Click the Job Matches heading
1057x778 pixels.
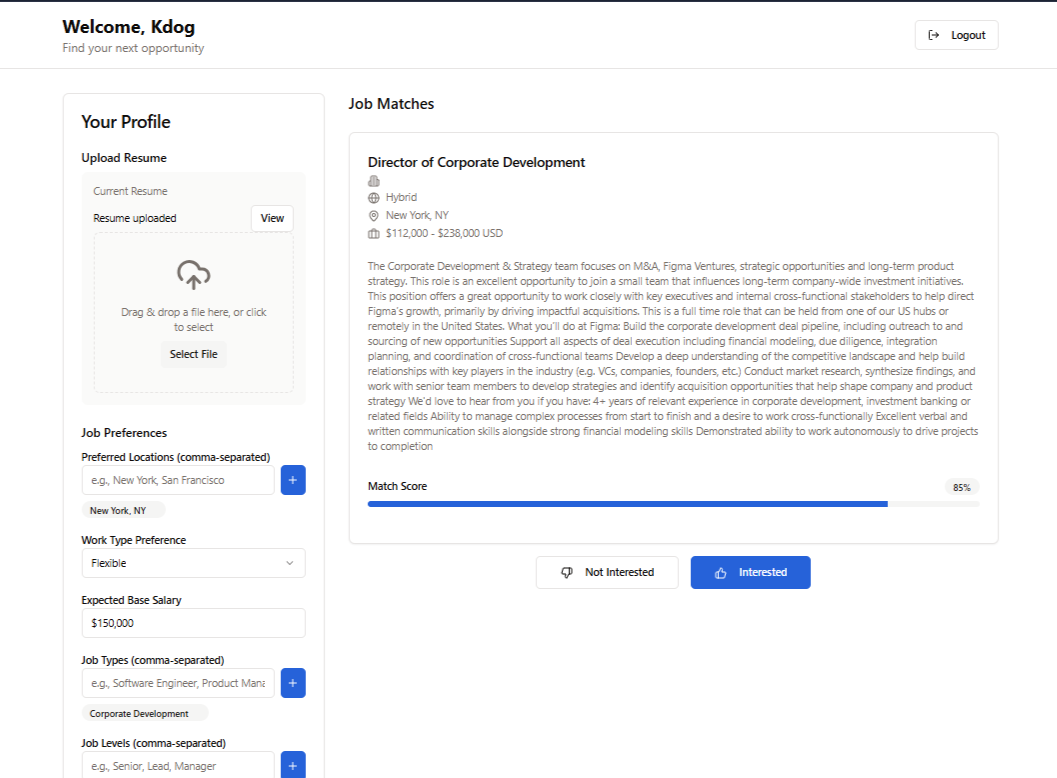point(391,104)
